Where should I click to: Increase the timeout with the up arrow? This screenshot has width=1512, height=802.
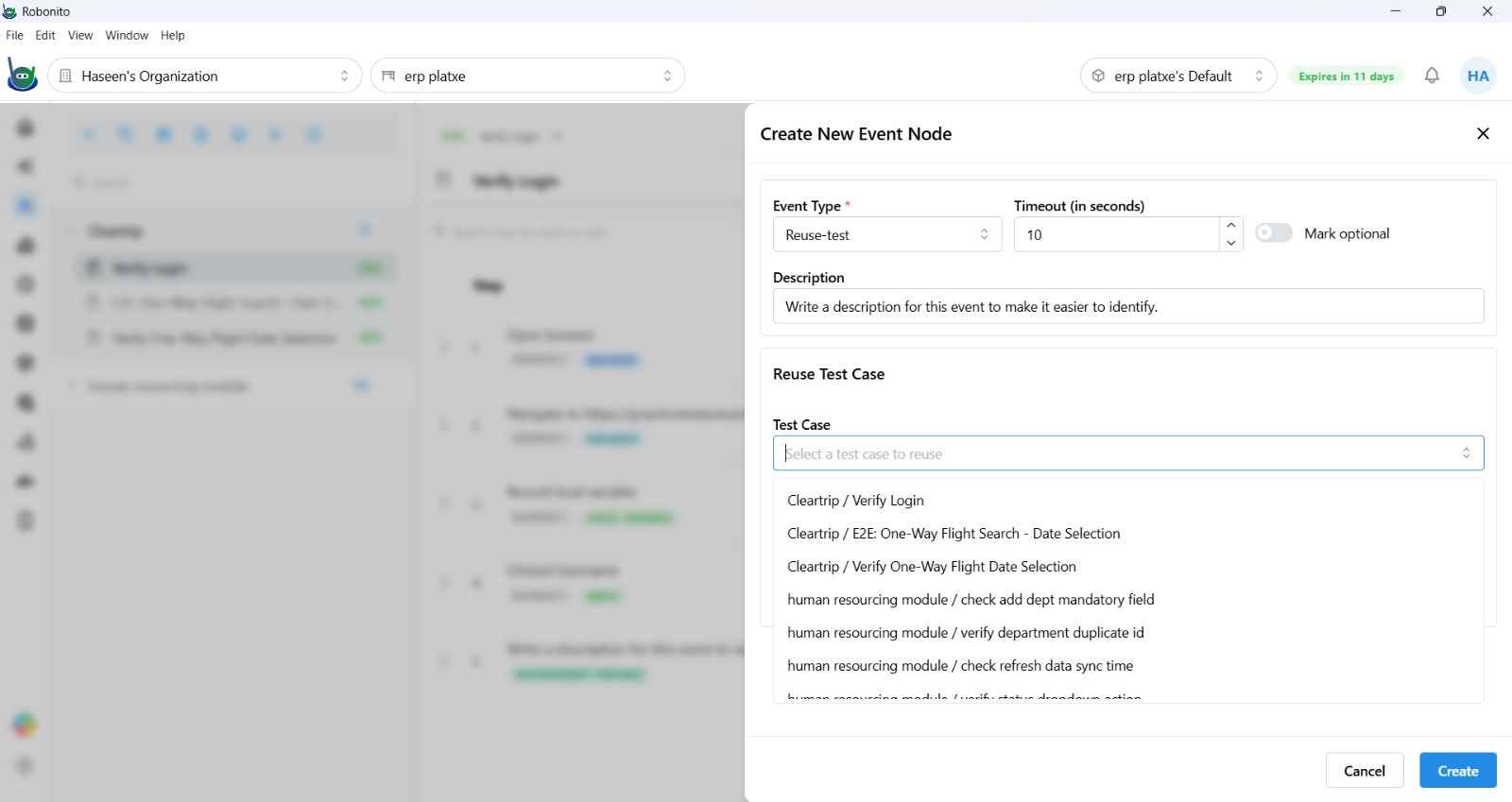[x=1230, y=226]
